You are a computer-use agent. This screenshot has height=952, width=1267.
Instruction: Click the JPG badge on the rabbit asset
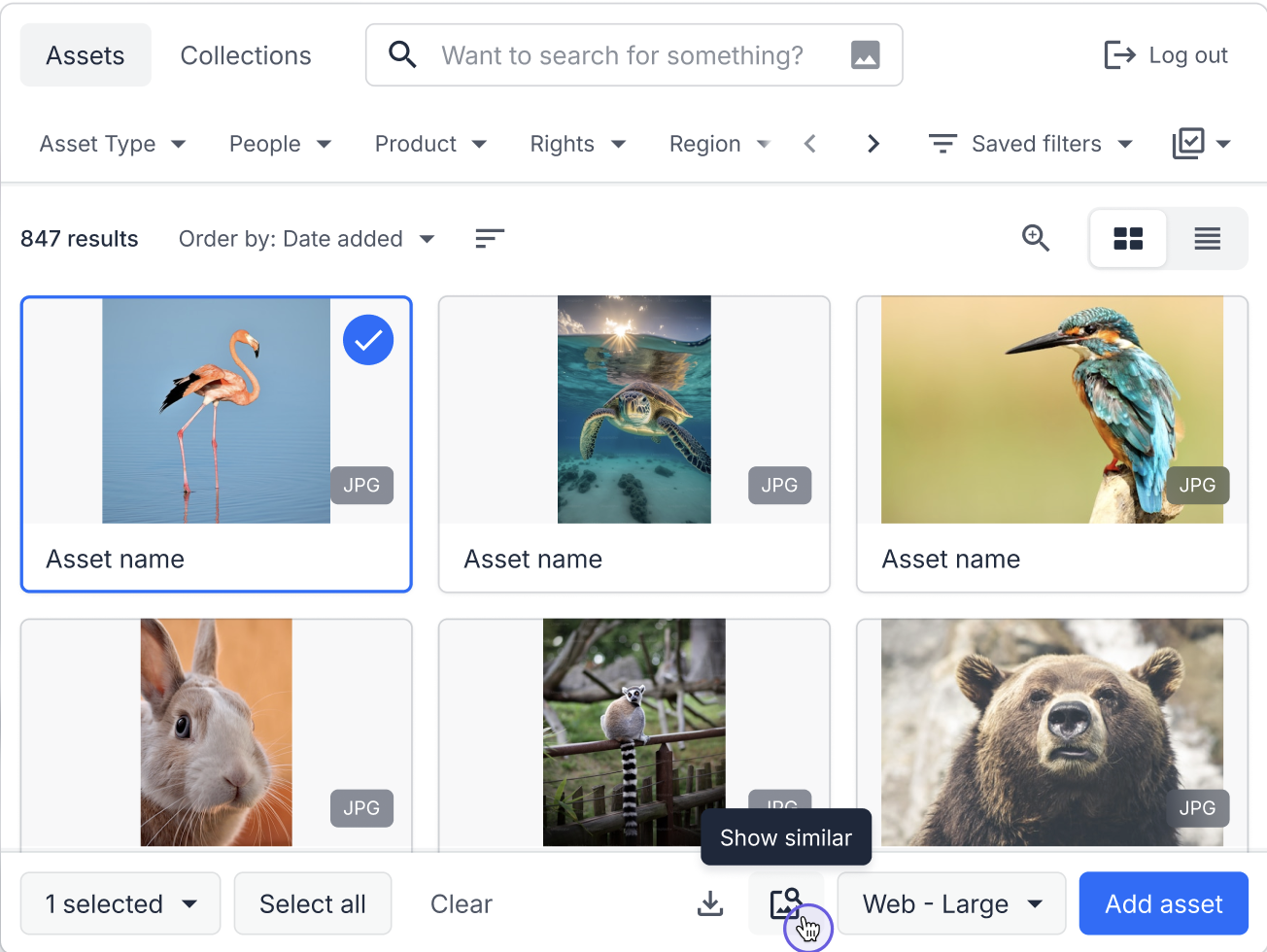tap(361, 807)
